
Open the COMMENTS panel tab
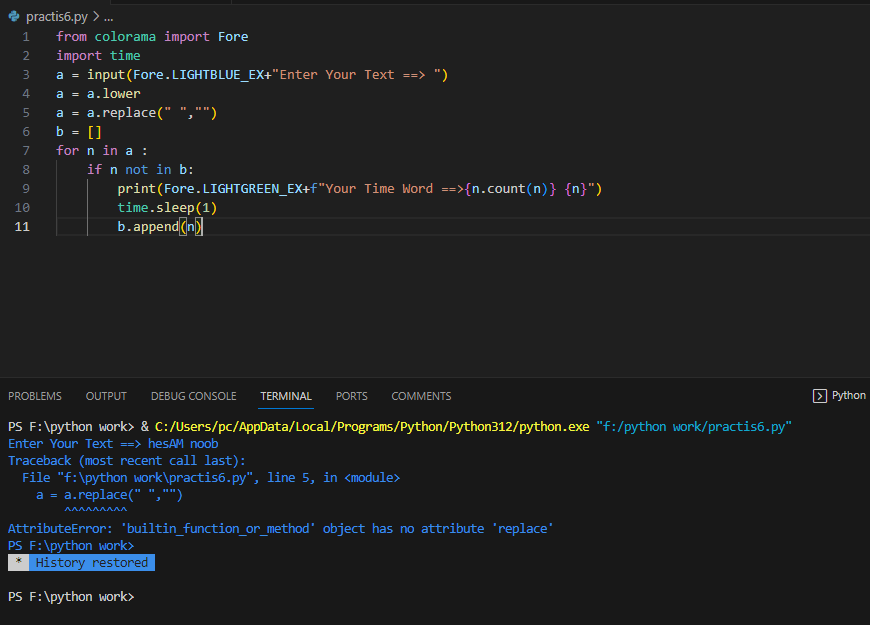pyautogui.click(x=421, y=396)
